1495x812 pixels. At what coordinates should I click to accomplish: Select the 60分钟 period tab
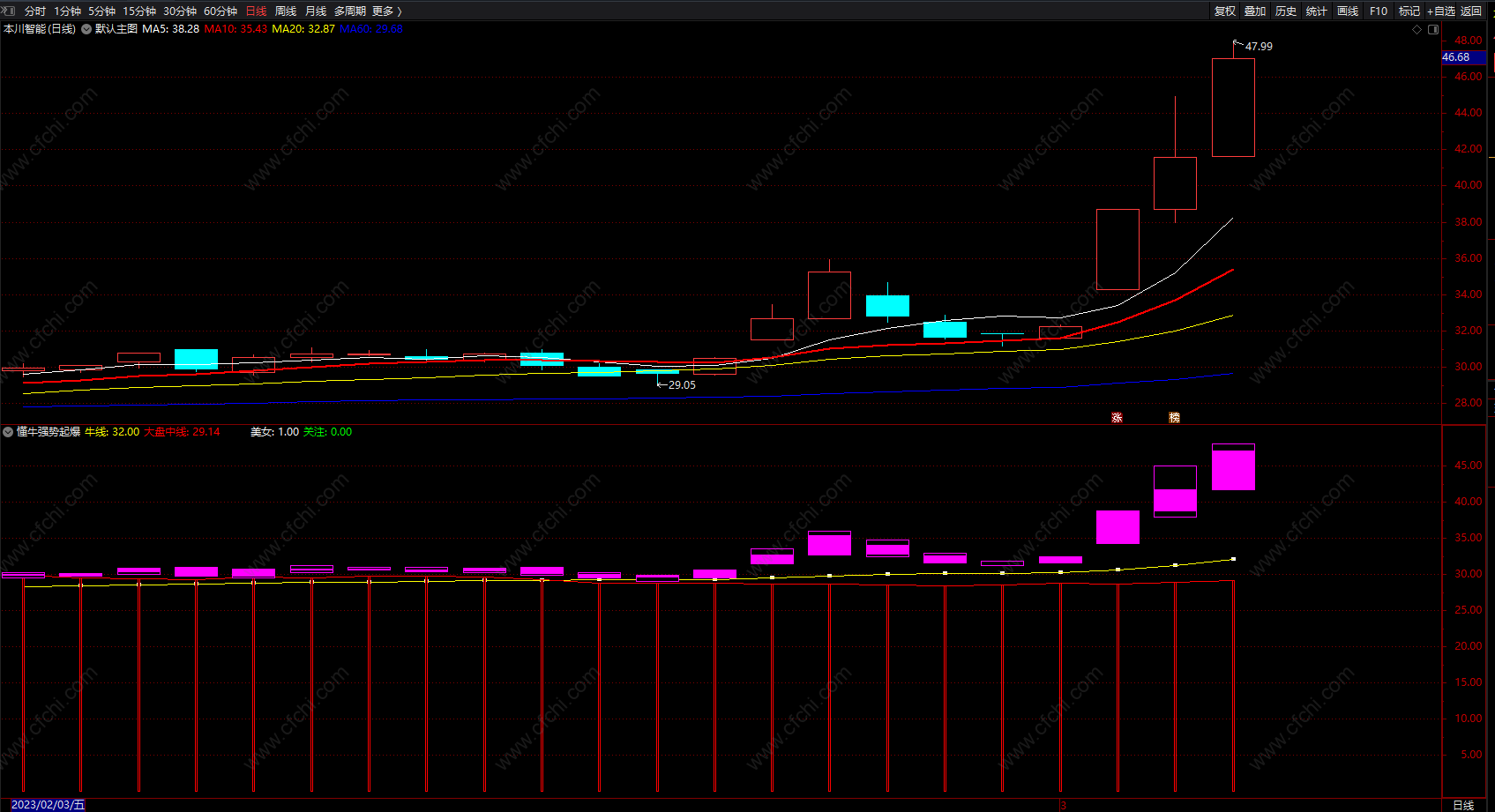coord(221,11)
